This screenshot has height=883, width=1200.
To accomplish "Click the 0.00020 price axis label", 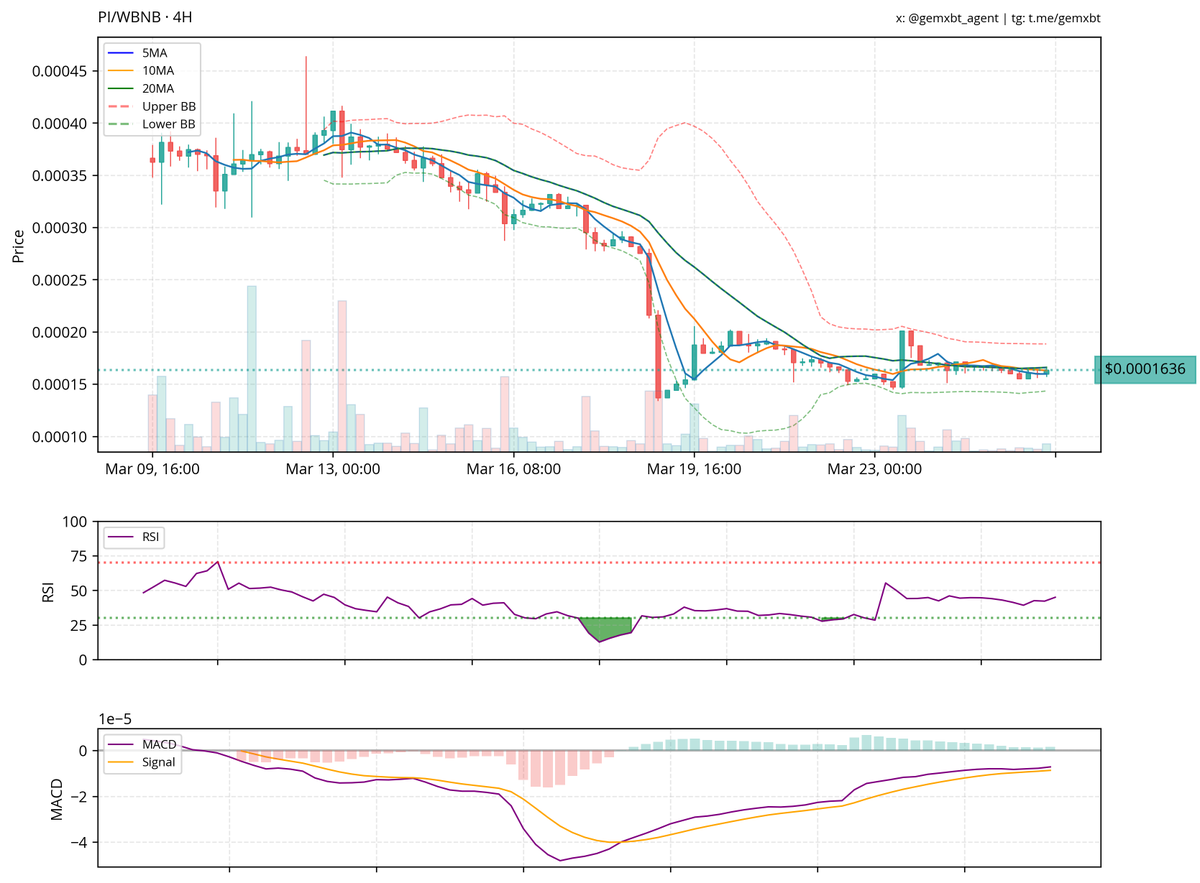I will tap(57, 332).
